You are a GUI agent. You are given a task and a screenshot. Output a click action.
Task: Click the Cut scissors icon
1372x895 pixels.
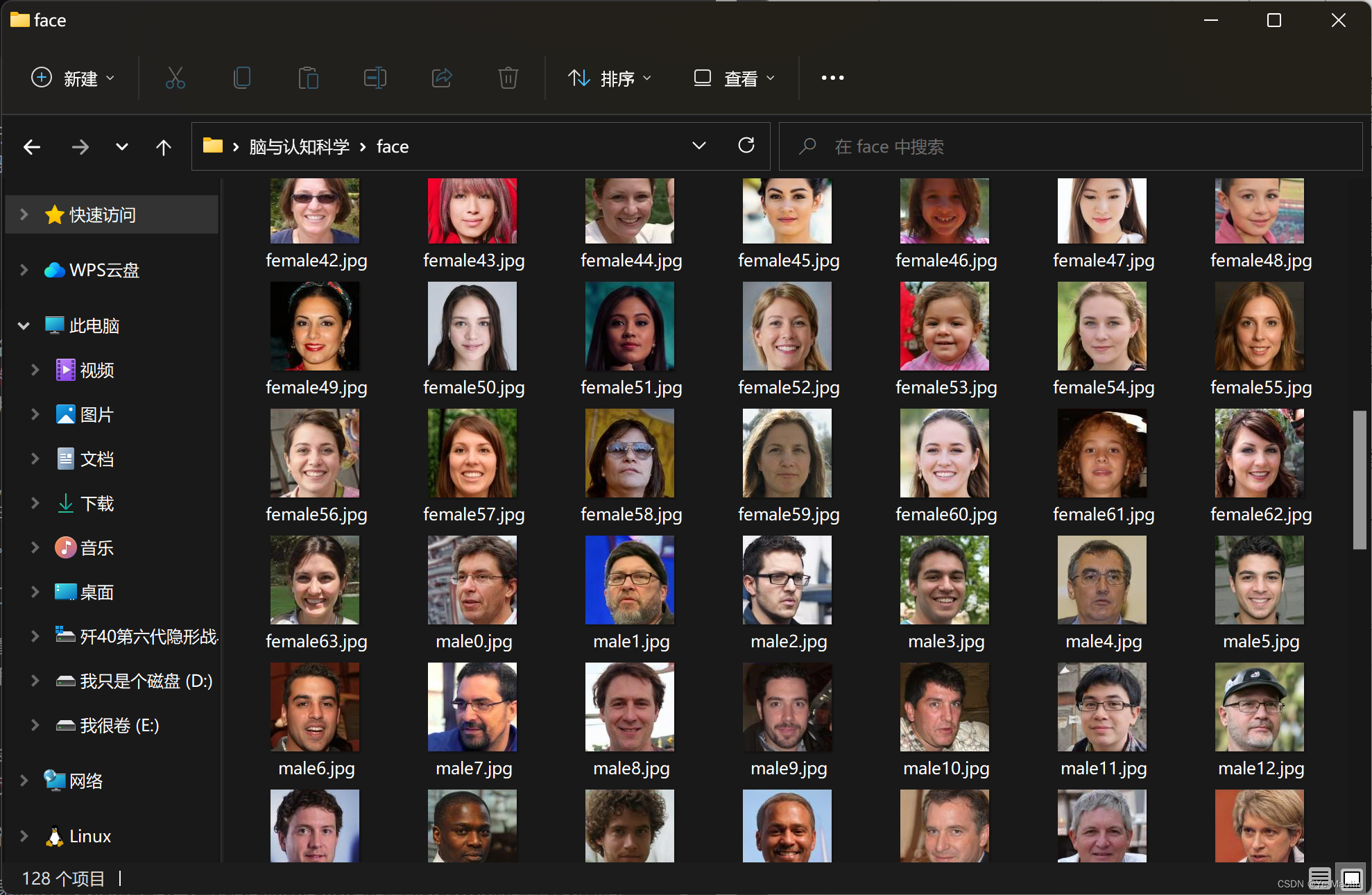pos(175,78)
